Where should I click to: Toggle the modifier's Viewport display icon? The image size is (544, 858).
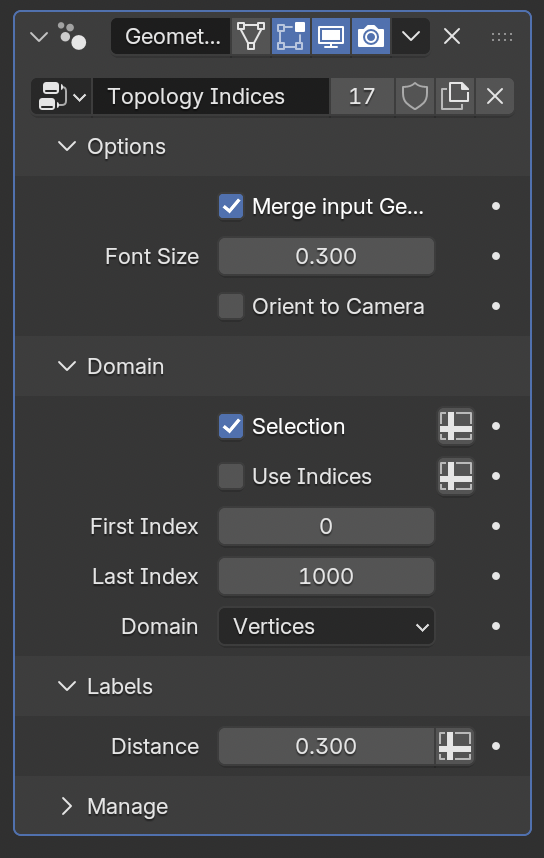tap(331, 37)
